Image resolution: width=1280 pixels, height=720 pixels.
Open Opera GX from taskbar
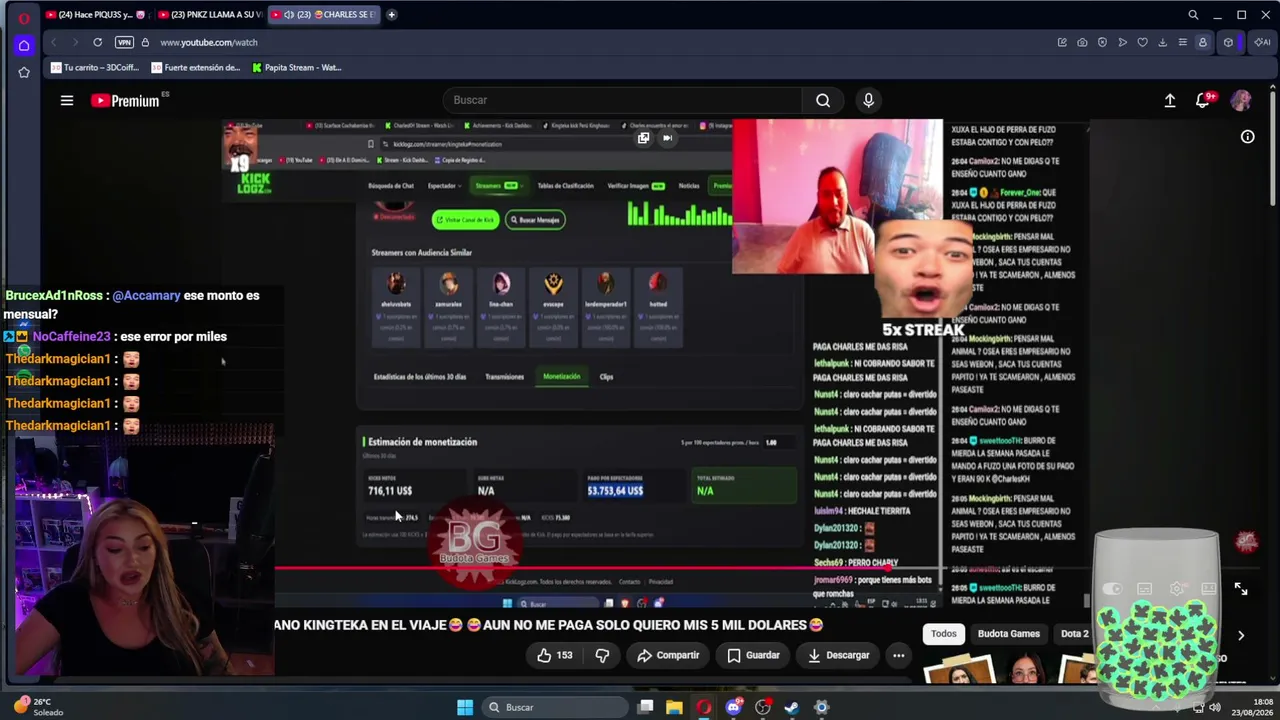pyautogui.click(x=704, y=707)
